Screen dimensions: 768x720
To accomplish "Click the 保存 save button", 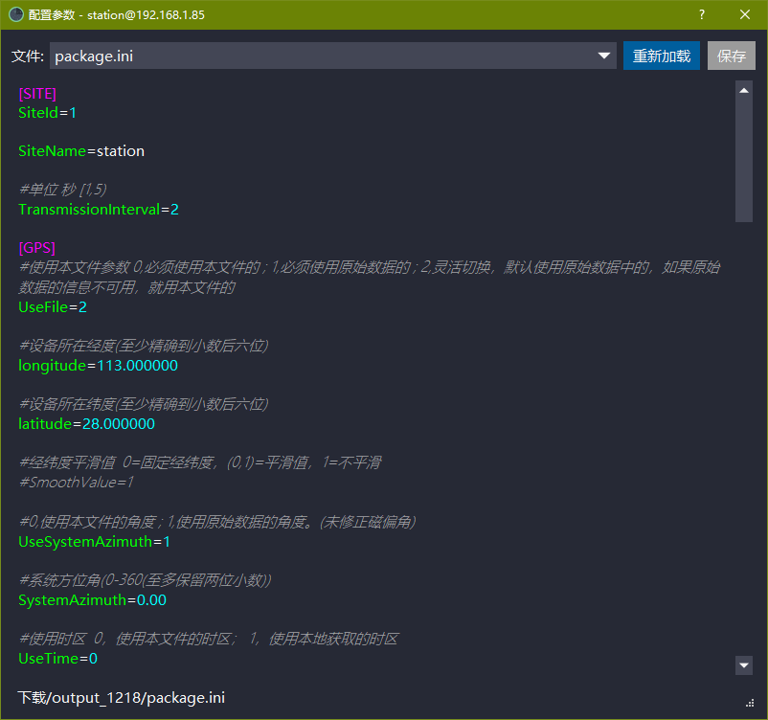I will (x=731, y=56).
